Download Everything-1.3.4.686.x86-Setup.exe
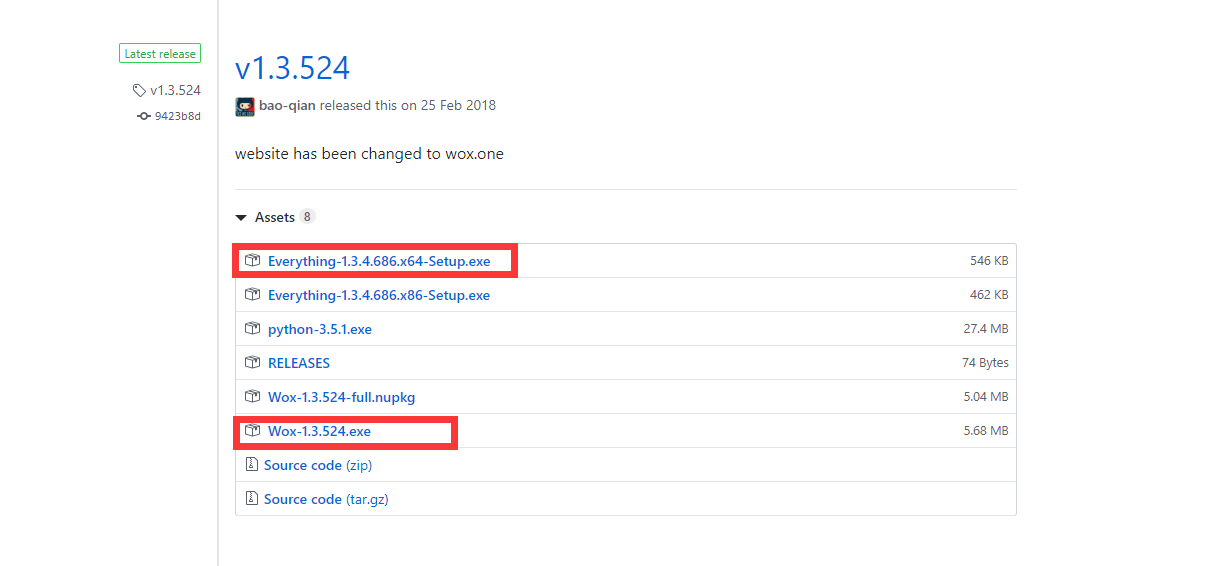The width and height of the screenshot is (1232, 566). tap(379, 295)
